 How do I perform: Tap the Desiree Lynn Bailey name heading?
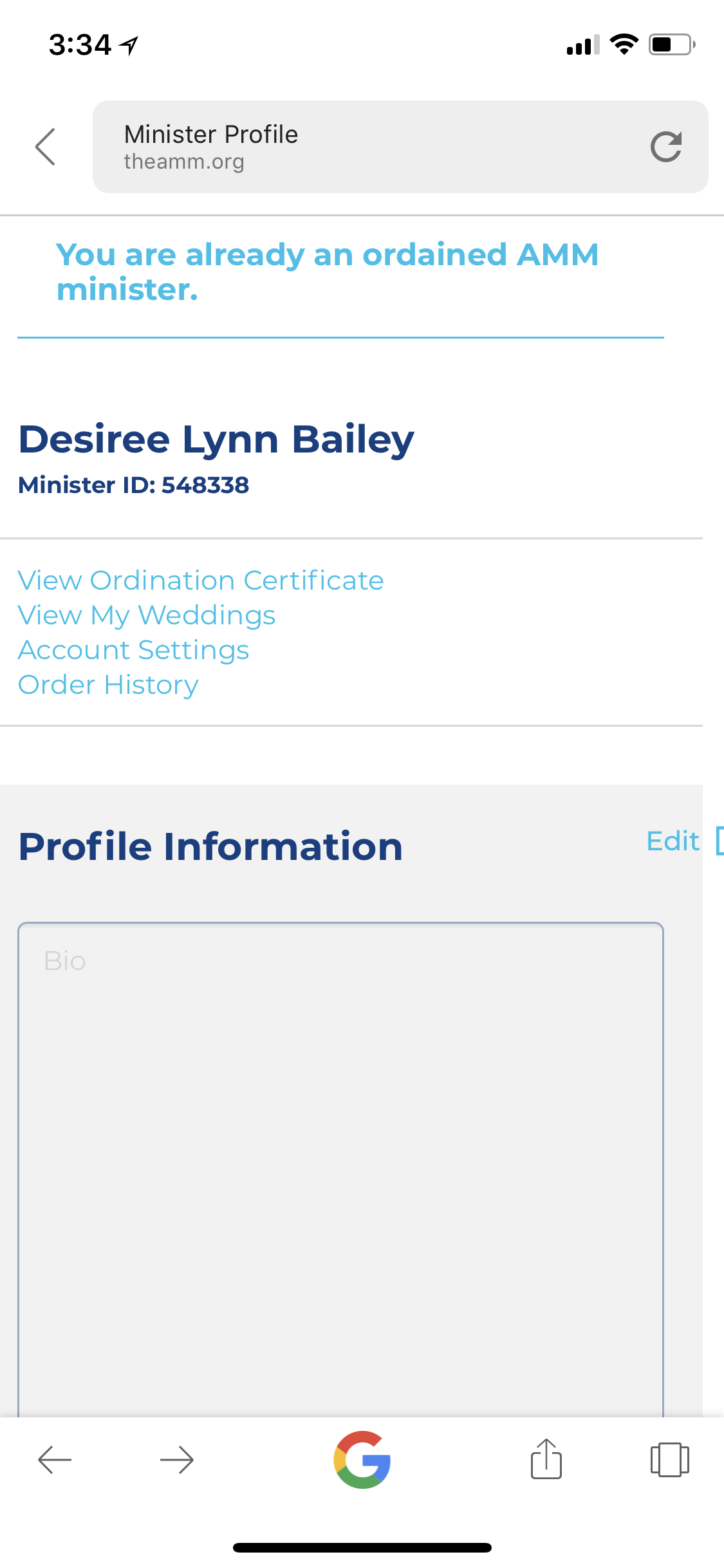pos(216,440)
